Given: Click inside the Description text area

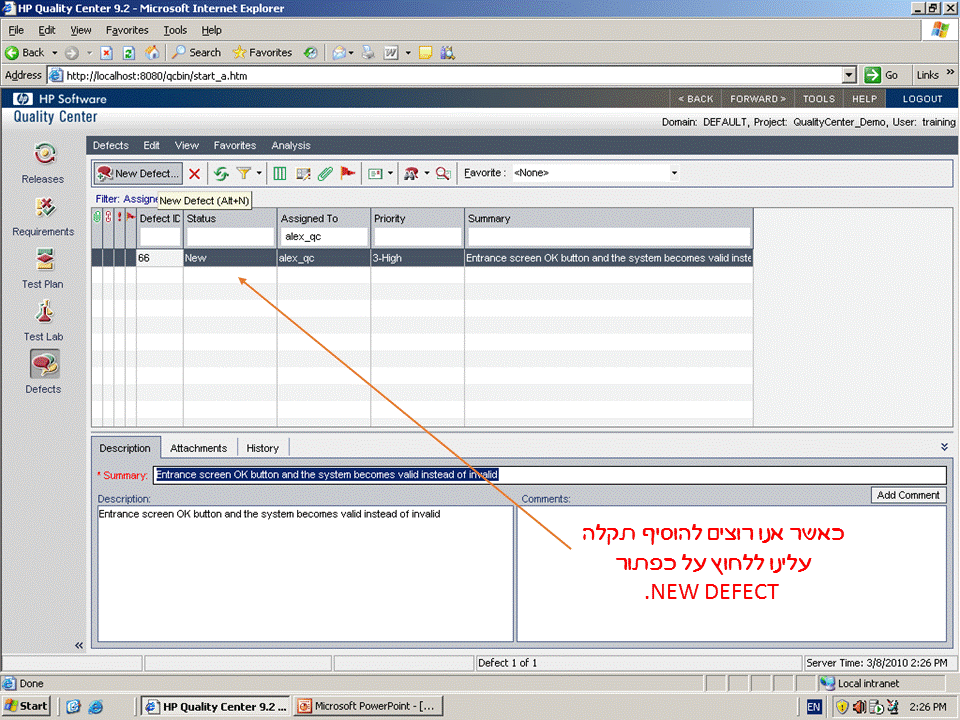Looking at the screenshot, I should [x=305, y=574].
